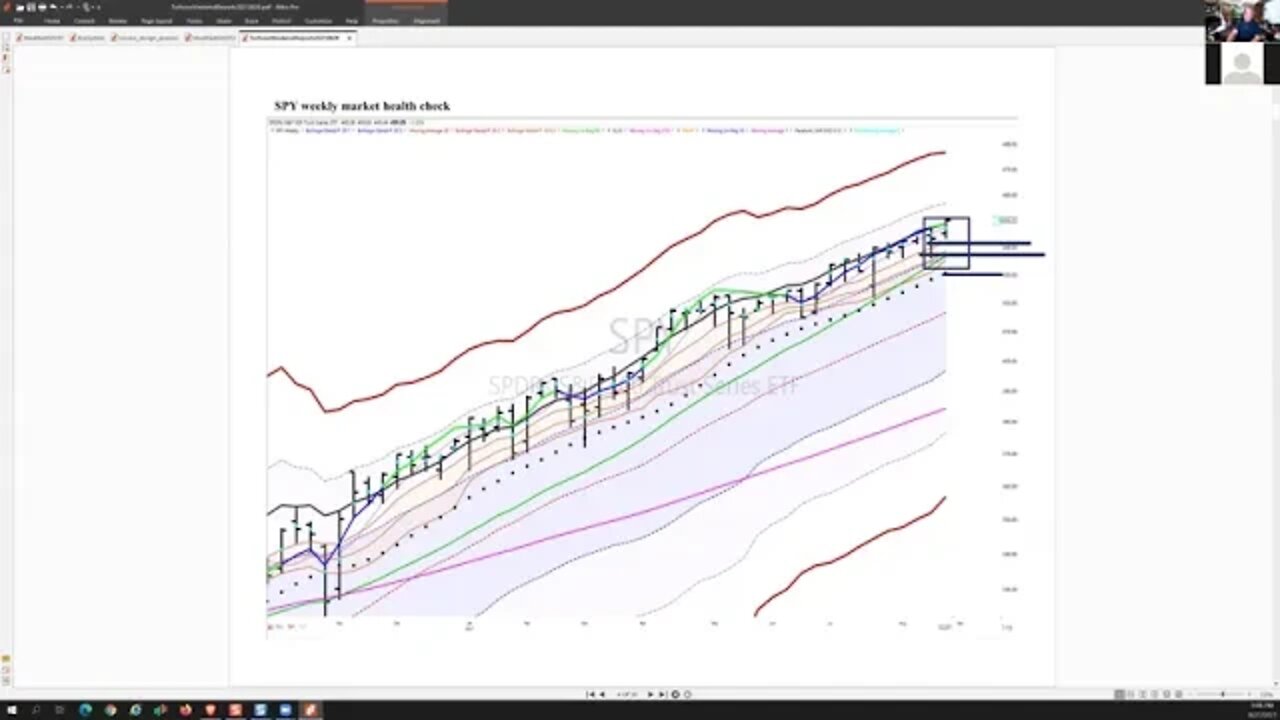Click the blank avatar participant thumbnail
This screenshot has height=720, width=1280.
tap(1242, 64)
